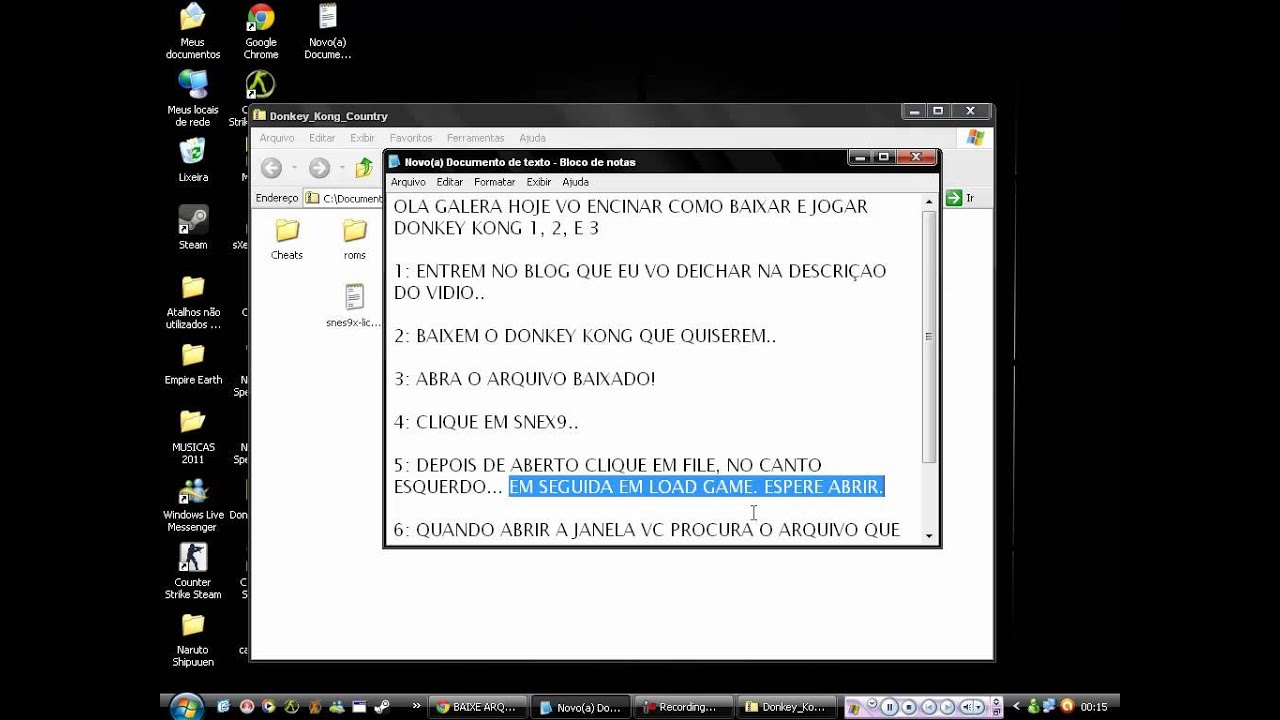Image resolution: width=1280 pixels, height=720 pixels.
Task: Launch Windows Media Player from Quick Launch
Action: click(x=268, y=706)
